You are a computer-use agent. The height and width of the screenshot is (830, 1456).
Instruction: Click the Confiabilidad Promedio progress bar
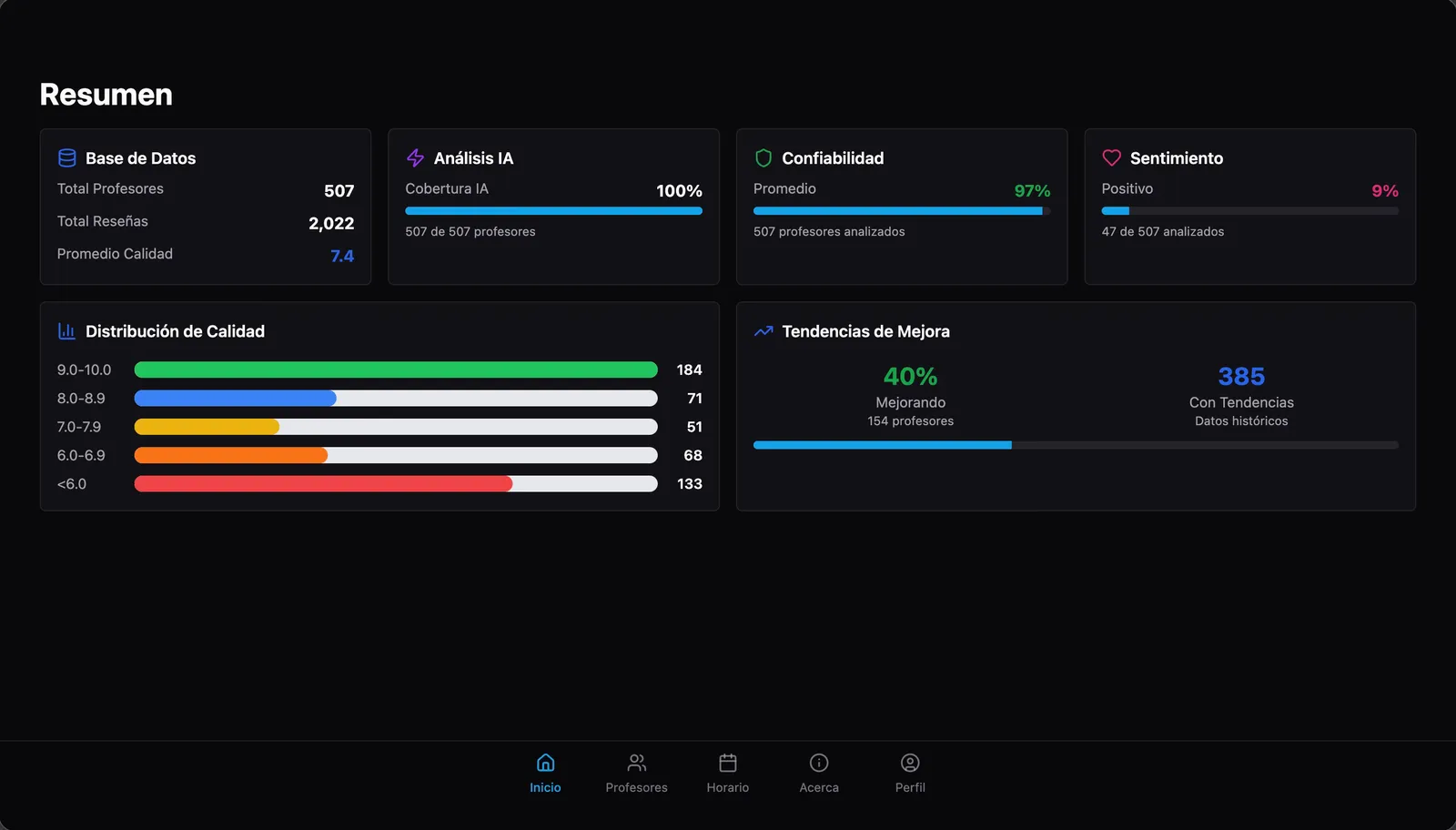tap(902, 211)
